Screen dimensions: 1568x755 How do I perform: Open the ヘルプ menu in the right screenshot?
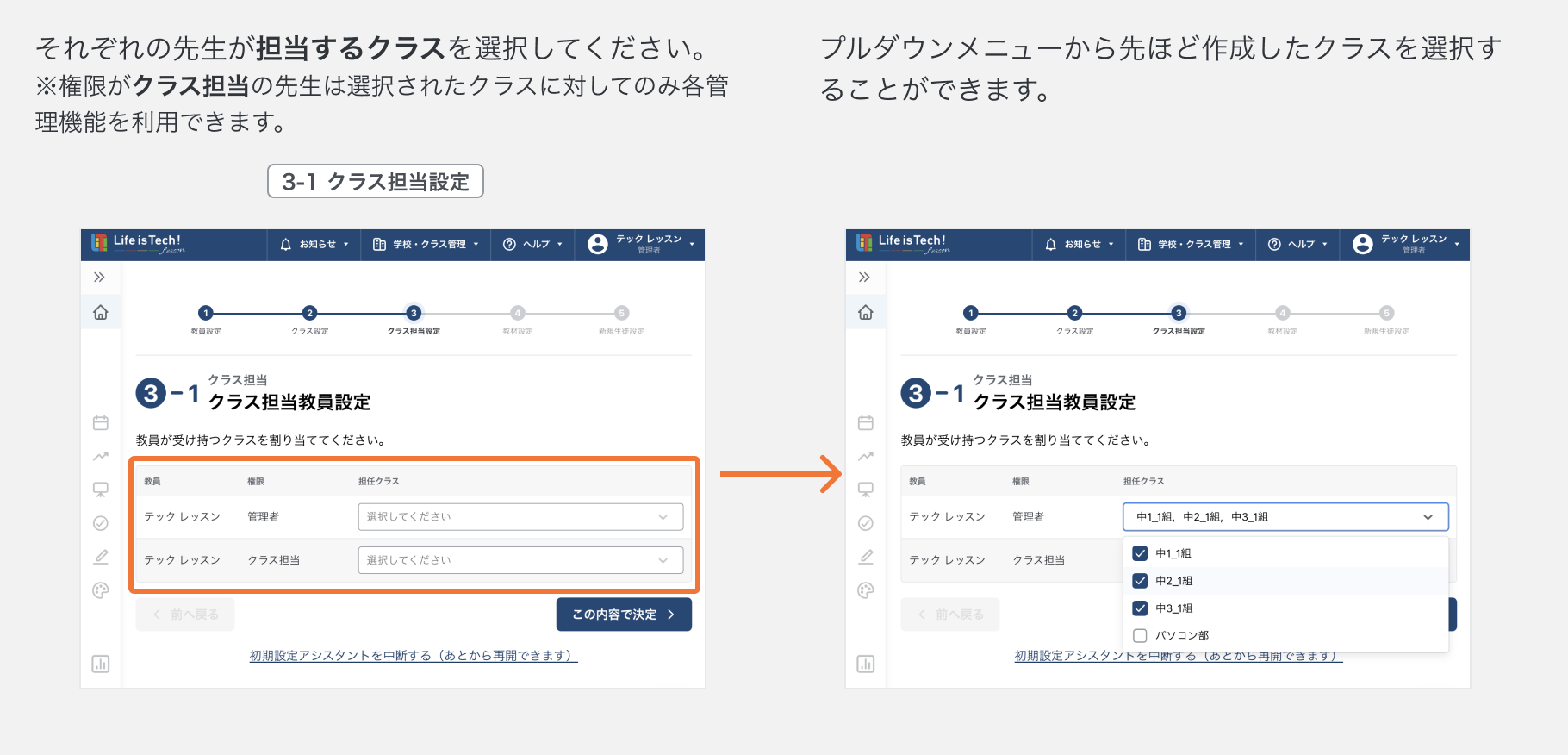tap(1297, 245)
